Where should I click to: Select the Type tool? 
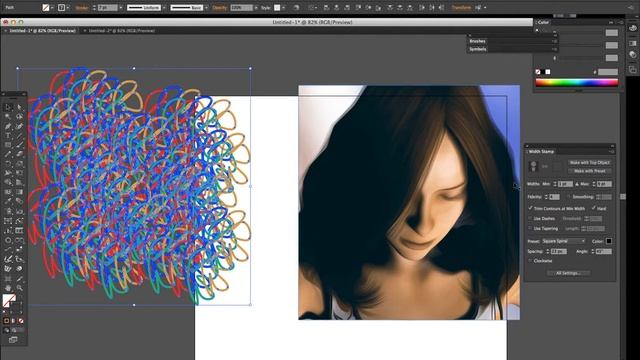pyautogui.click(x=8, y=136)
